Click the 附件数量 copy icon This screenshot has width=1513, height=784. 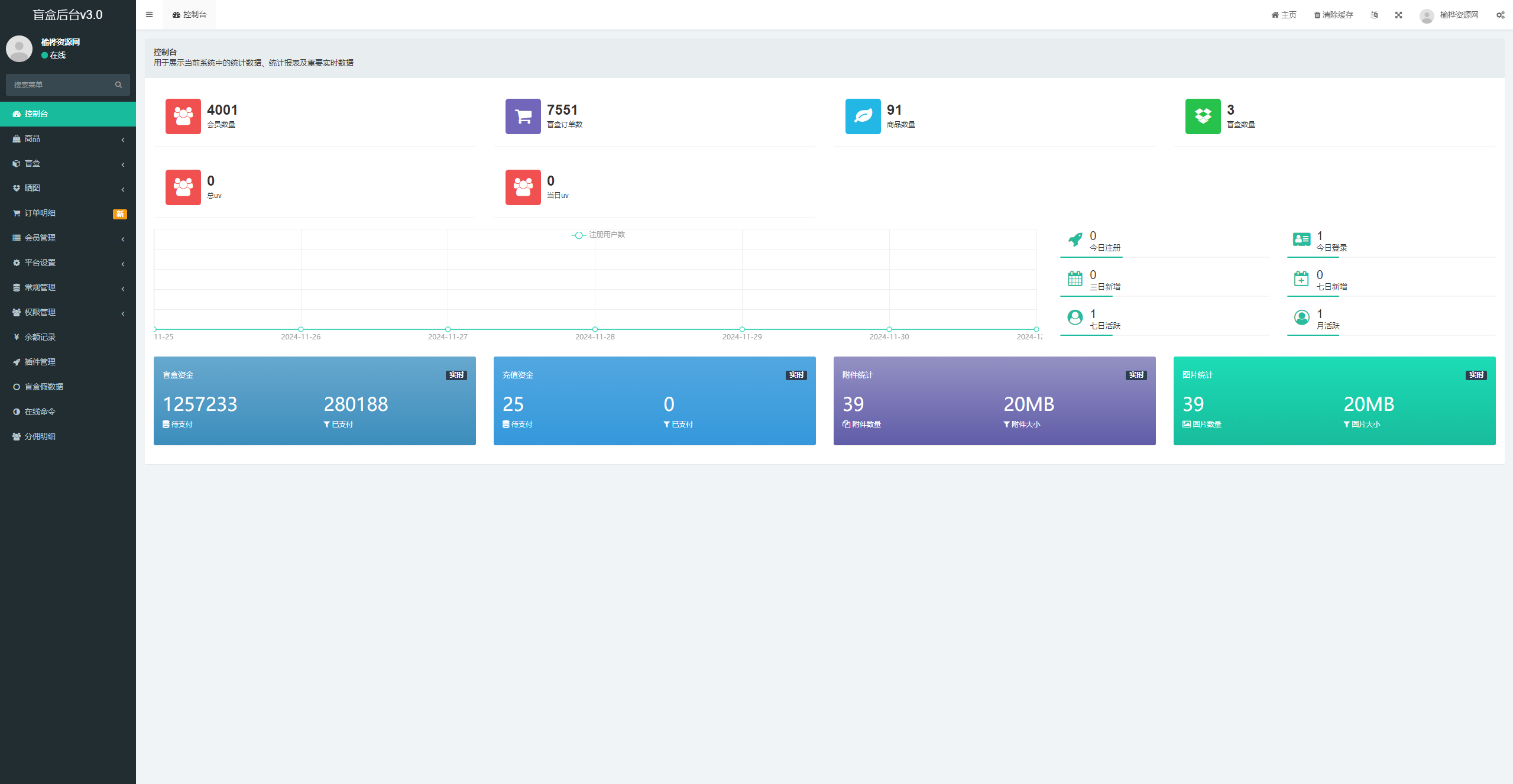pyautogui.click(x=846, y=424)
